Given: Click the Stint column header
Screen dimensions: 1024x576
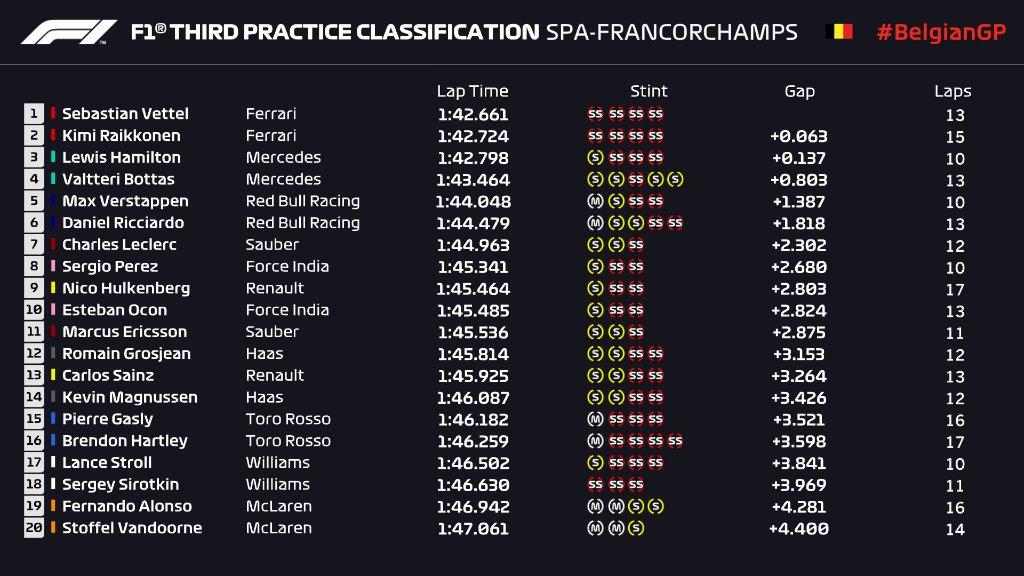Looking at the screenshot, I should [649, 91].
